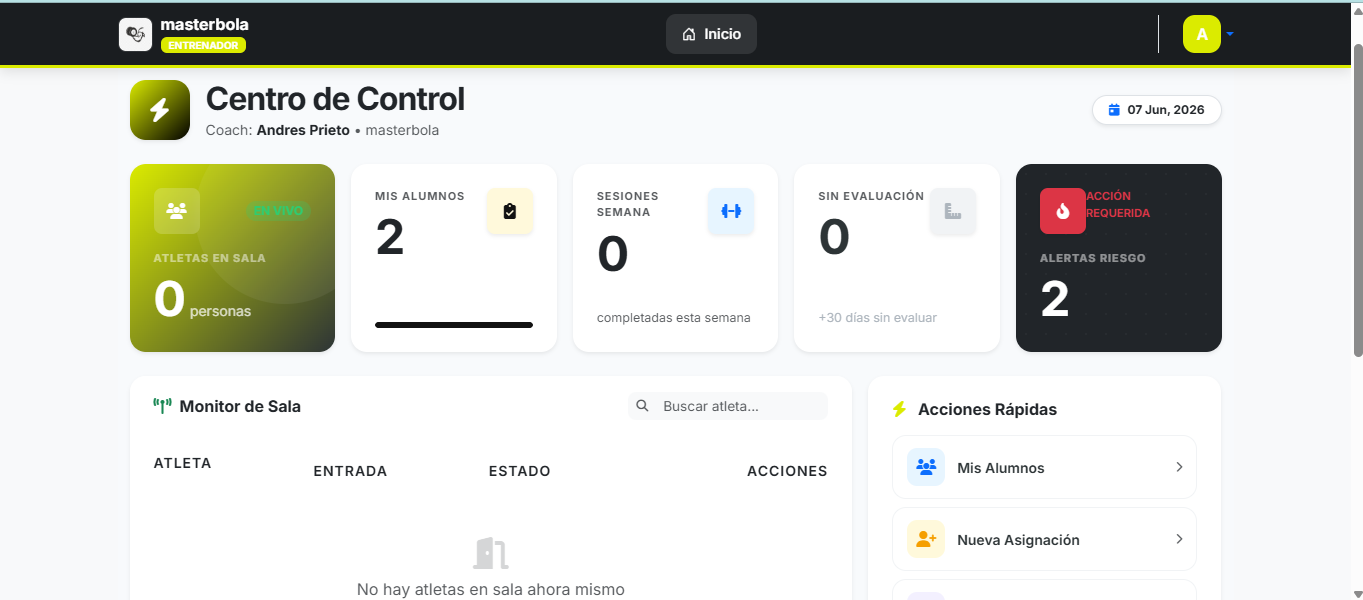The height and width of the screenshot is (600, 1363).
Task: Click the scrollbar up arrow
Action: (x=1357, y=12)
